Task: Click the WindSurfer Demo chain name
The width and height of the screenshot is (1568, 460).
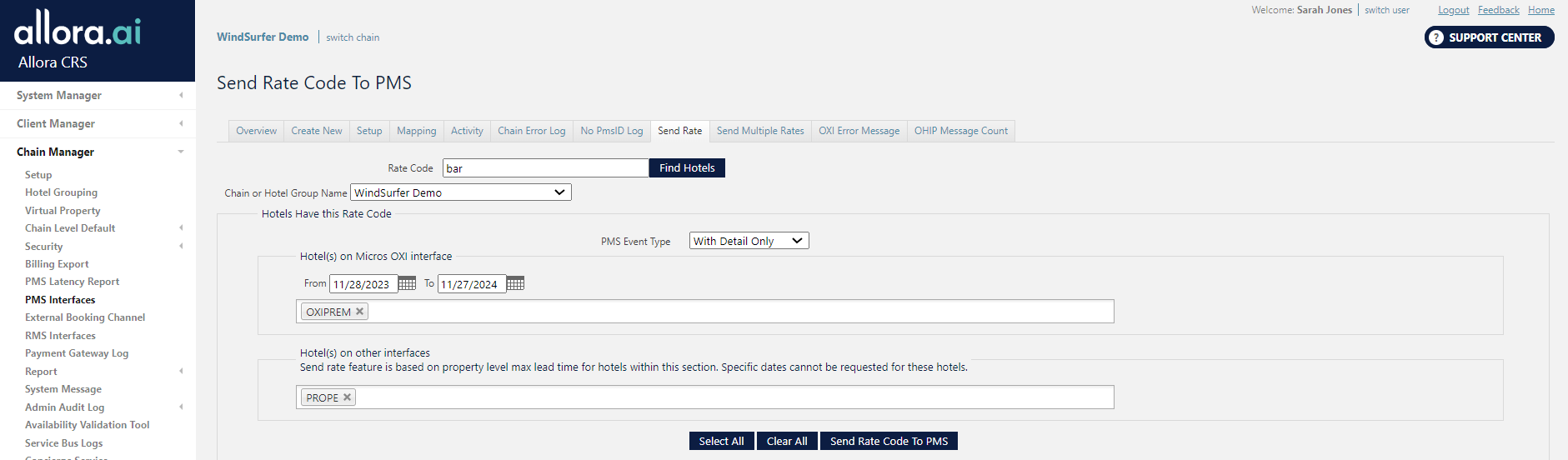Action: 263,37
